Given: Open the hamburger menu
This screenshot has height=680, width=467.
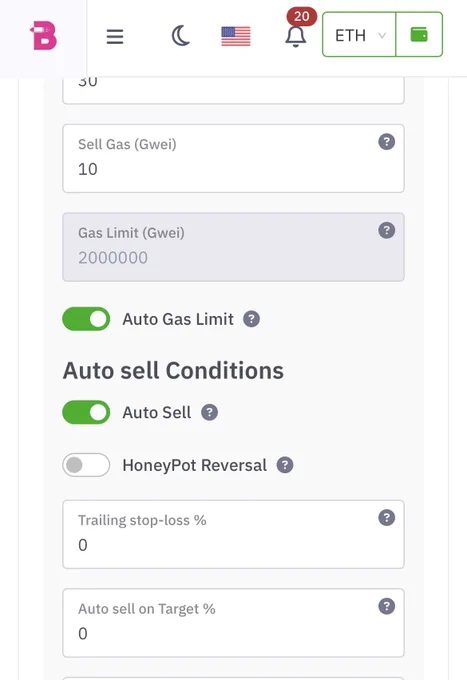Looking at the screenshot, I should pos(115,36).
